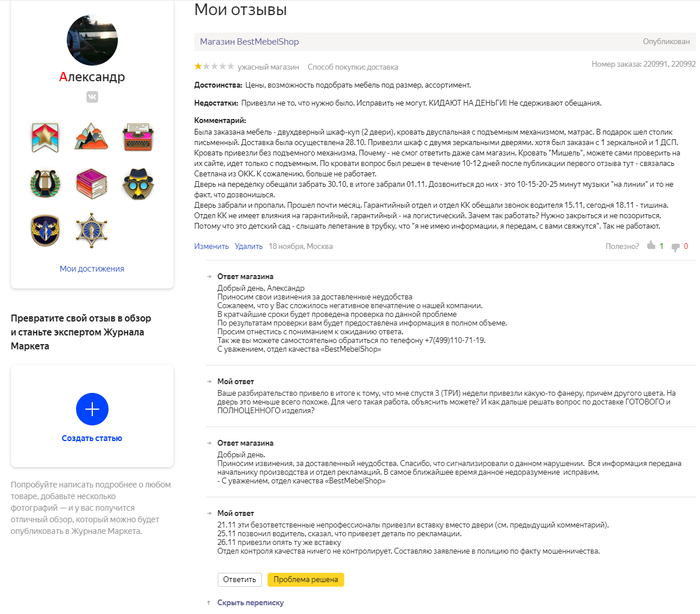Click the detective with hat badge
This screenshot has height=614, width=700.
pyautogui.click(x=138, y=184)
